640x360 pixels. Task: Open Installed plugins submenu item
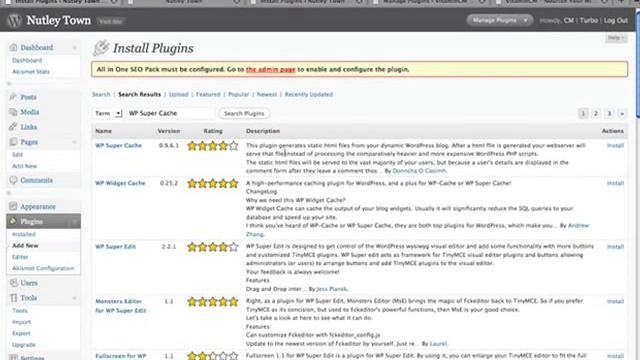pos(24,234)
